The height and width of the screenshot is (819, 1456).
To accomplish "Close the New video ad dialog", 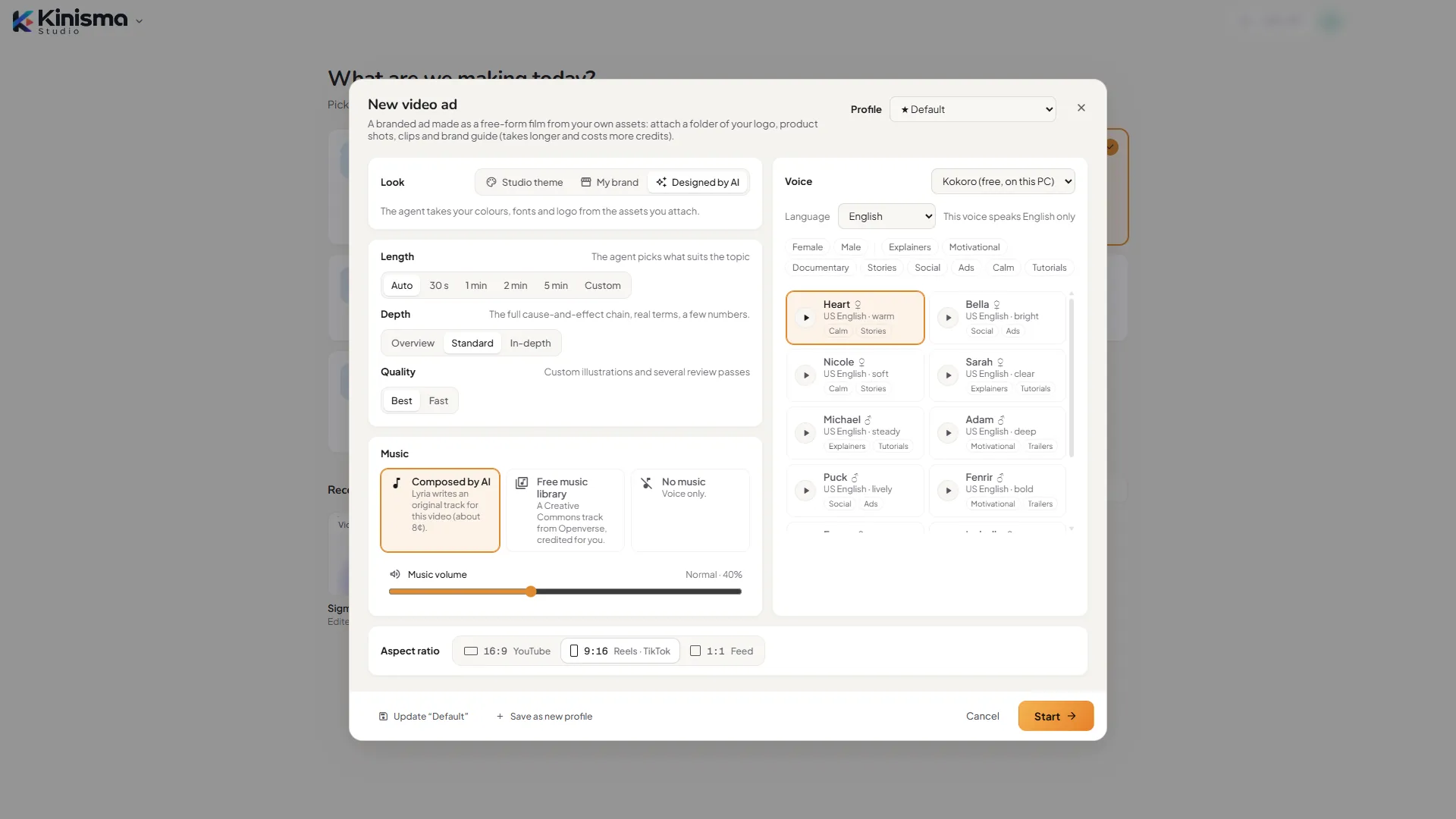I will 1081,108.
